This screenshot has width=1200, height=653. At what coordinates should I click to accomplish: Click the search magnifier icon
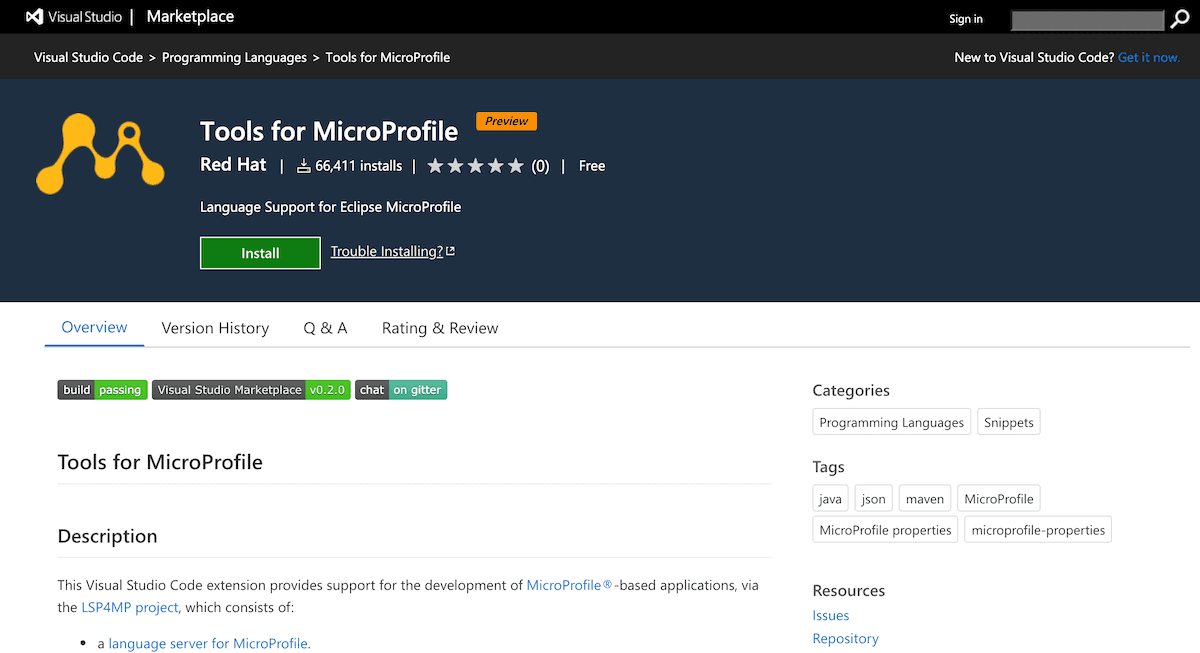pos(1180,19)
